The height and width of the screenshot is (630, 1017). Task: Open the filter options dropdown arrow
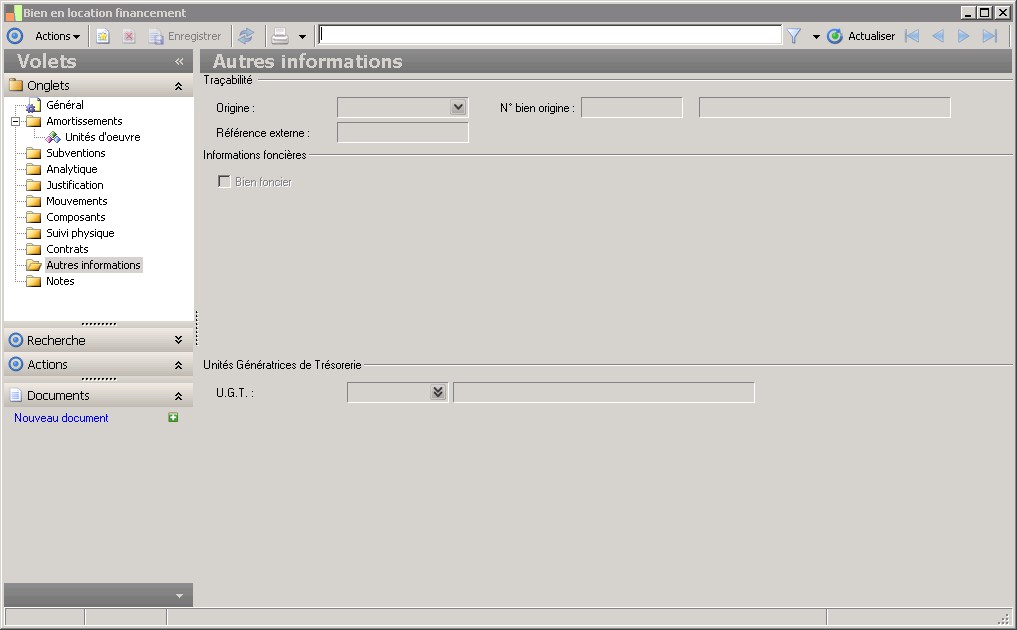[x=816, y=37]
